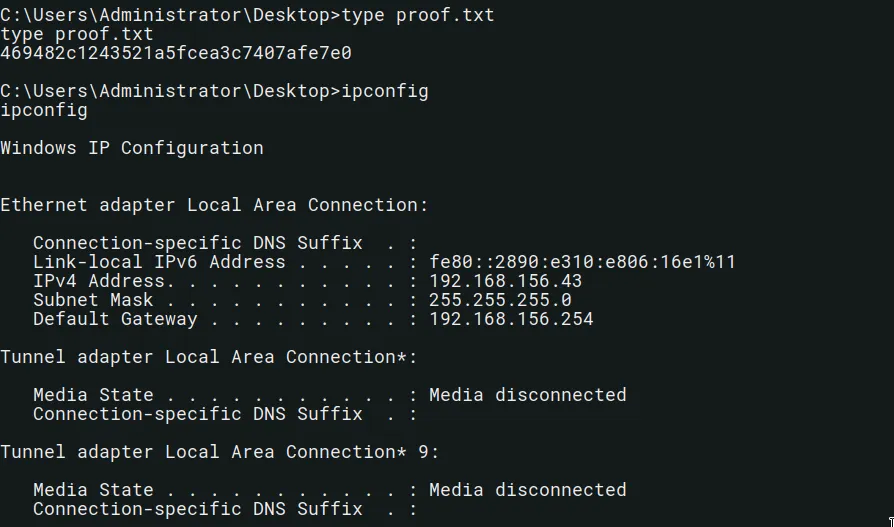Click the "Tunnel adapter Local Area Connection* 9" header
Viewport: 894px width, 527px height.
coord(220,452)
